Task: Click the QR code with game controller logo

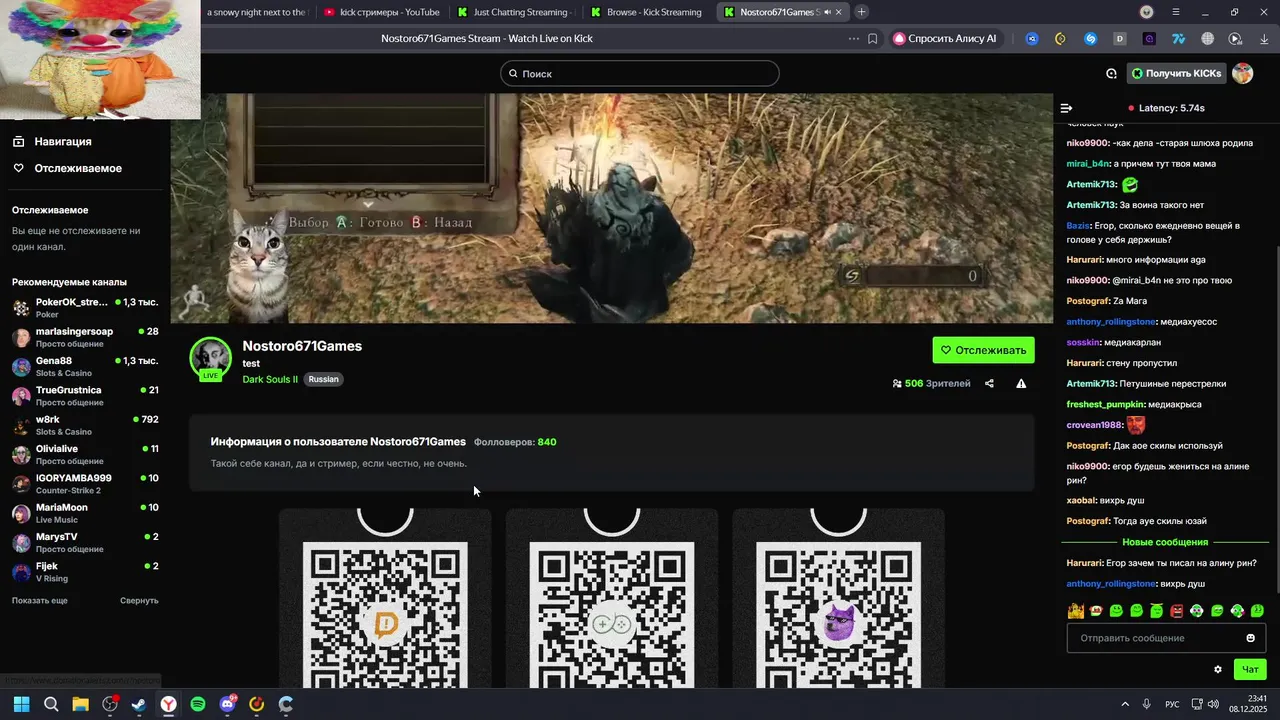Action: 612,615
